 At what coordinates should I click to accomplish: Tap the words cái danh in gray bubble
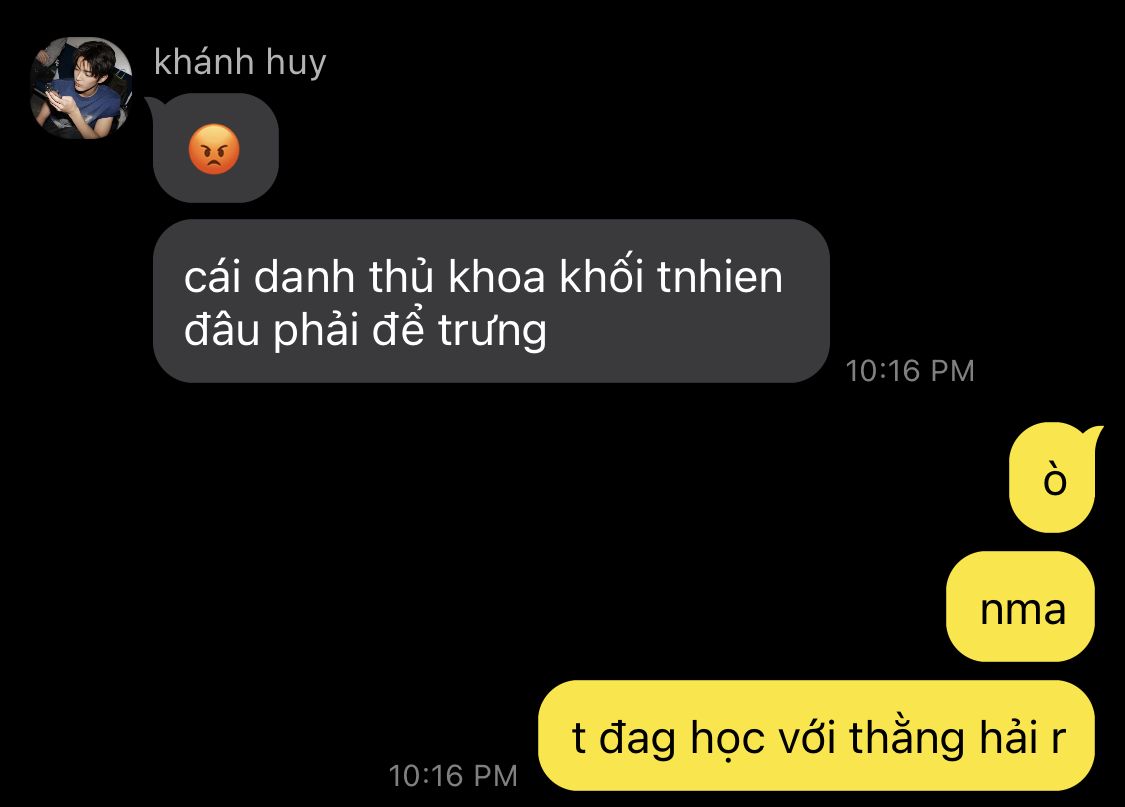(x=269, y=276)
